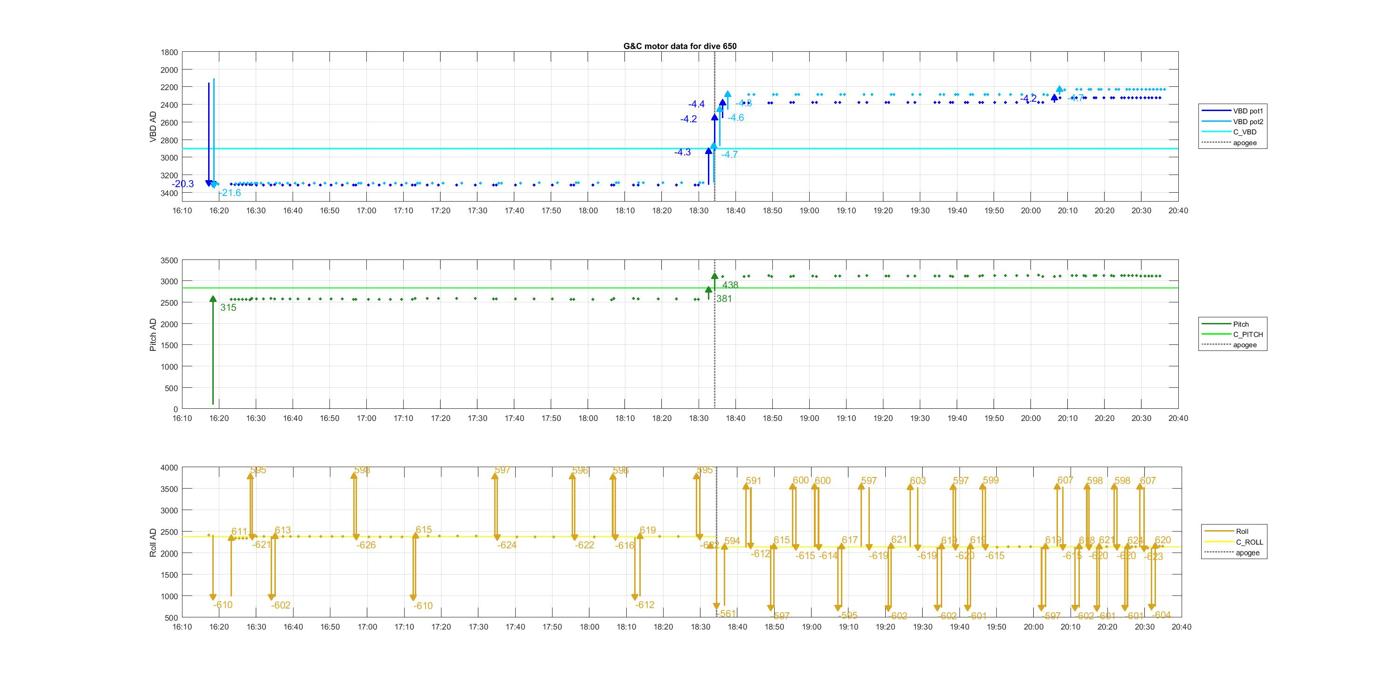Screen dimensions: 1400x693
Task: Click the "-21.6" VBD move label
Action: click(x=230, y=193)
